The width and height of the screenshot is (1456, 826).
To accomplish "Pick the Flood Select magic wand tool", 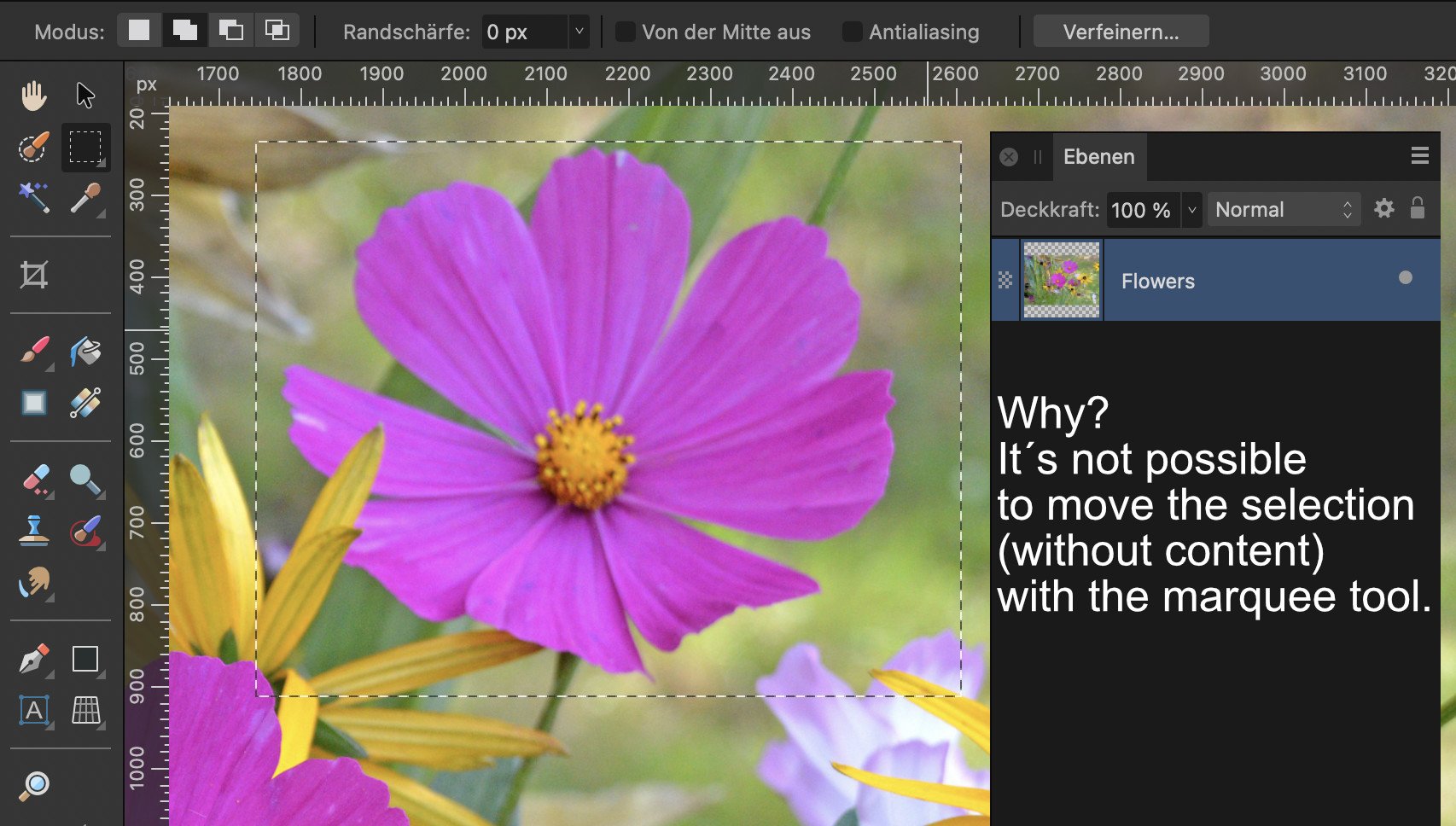I will pyautogui.click(x=34, y=198).
